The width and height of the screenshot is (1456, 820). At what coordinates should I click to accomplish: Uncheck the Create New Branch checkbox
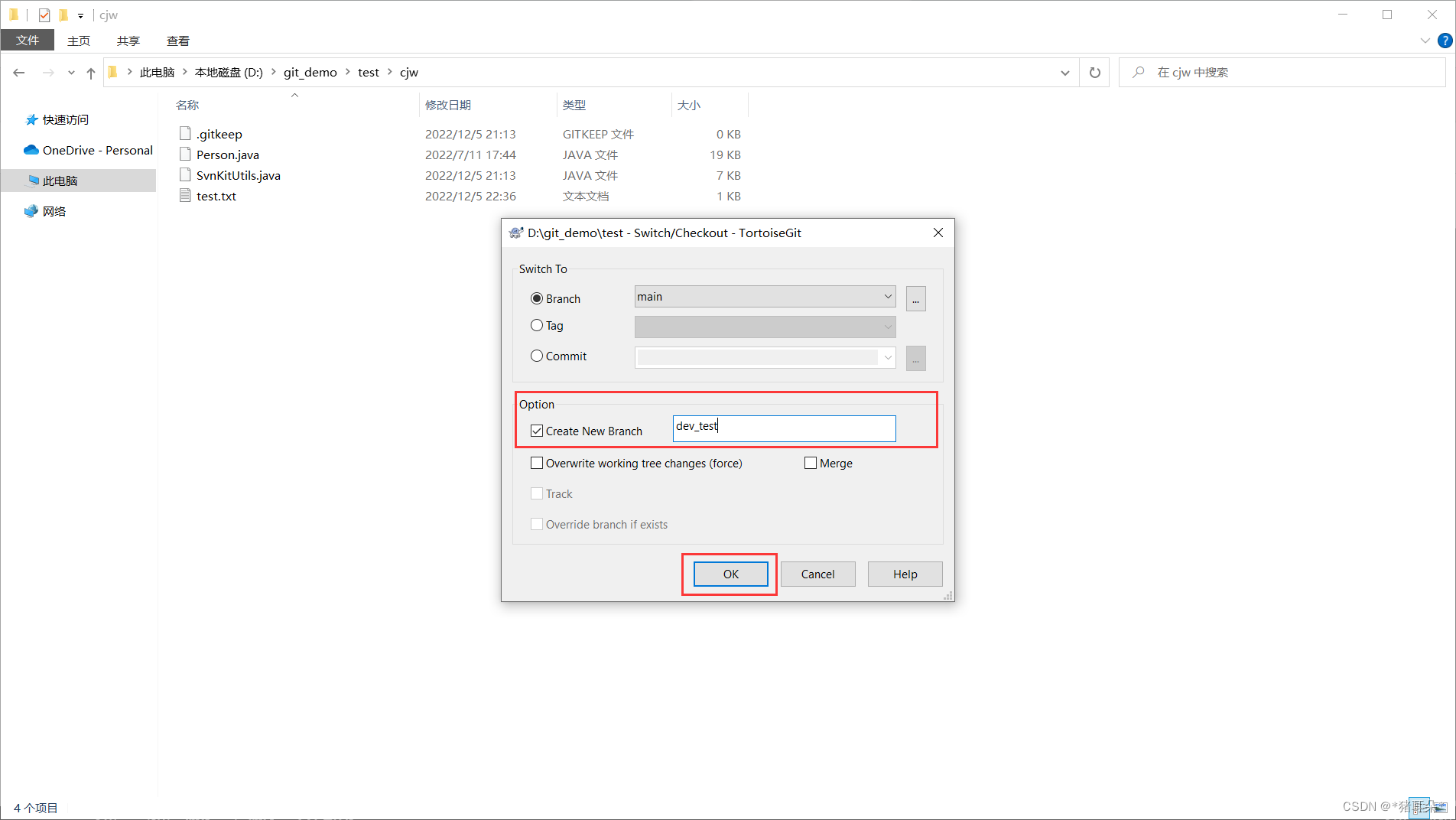point(536,430)
